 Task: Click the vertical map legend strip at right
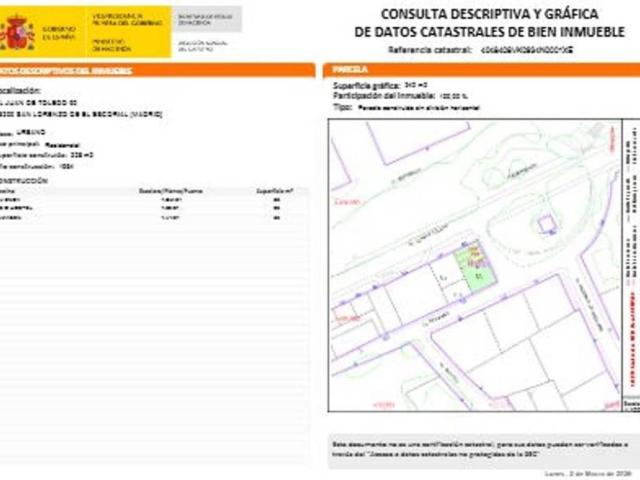[631, 265]
